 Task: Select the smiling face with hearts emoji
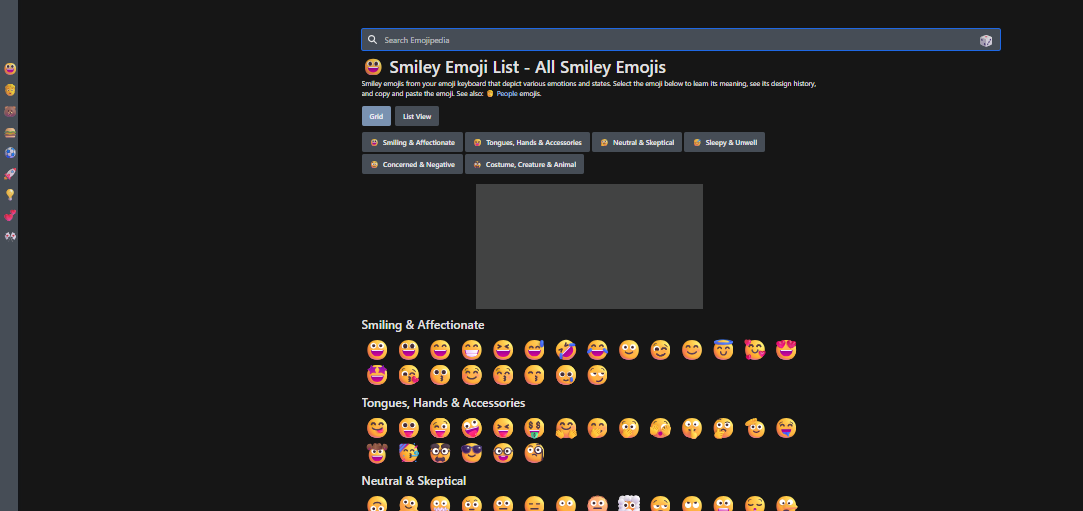point(755,350)
